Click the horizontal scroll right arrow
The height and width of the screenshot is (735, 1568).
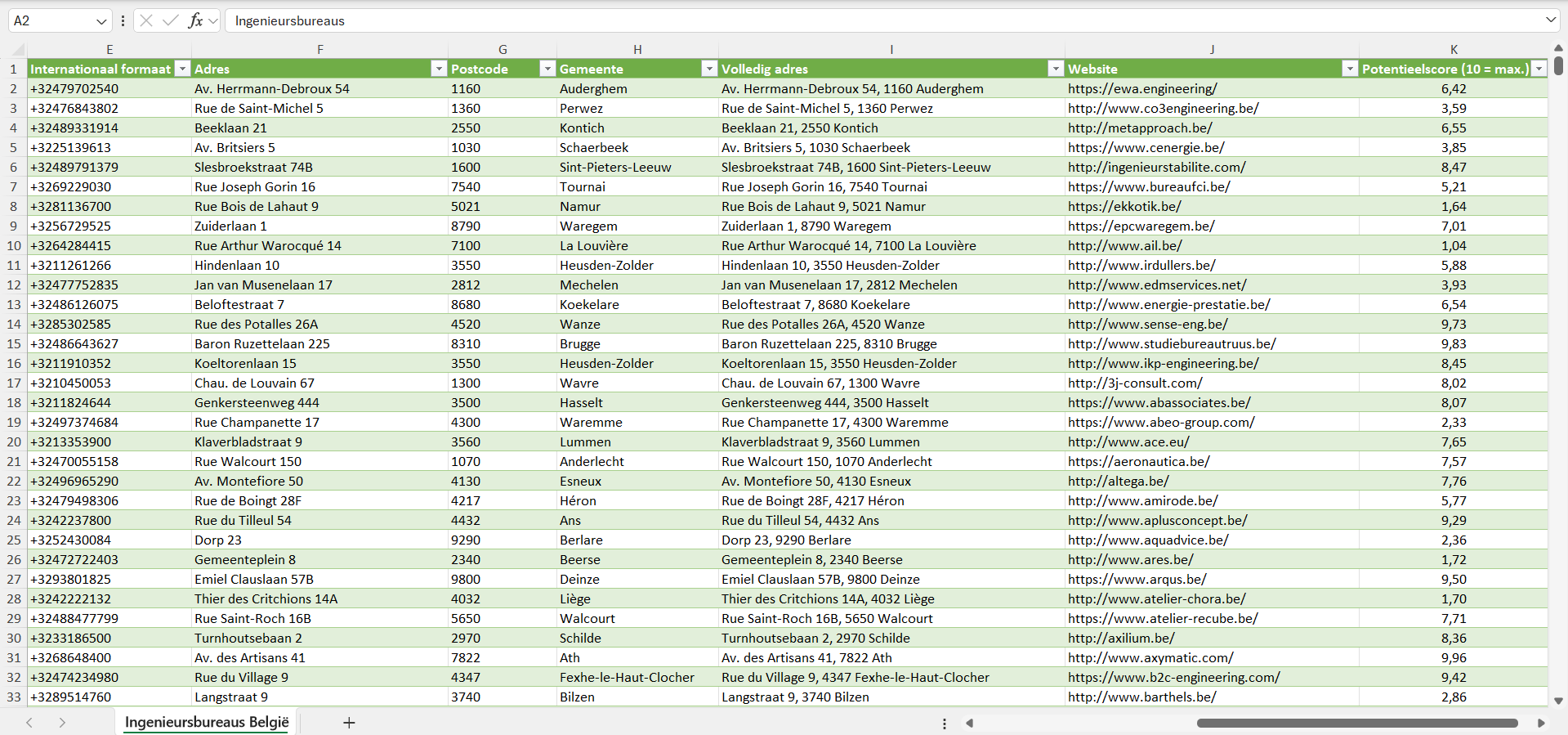1541,723
